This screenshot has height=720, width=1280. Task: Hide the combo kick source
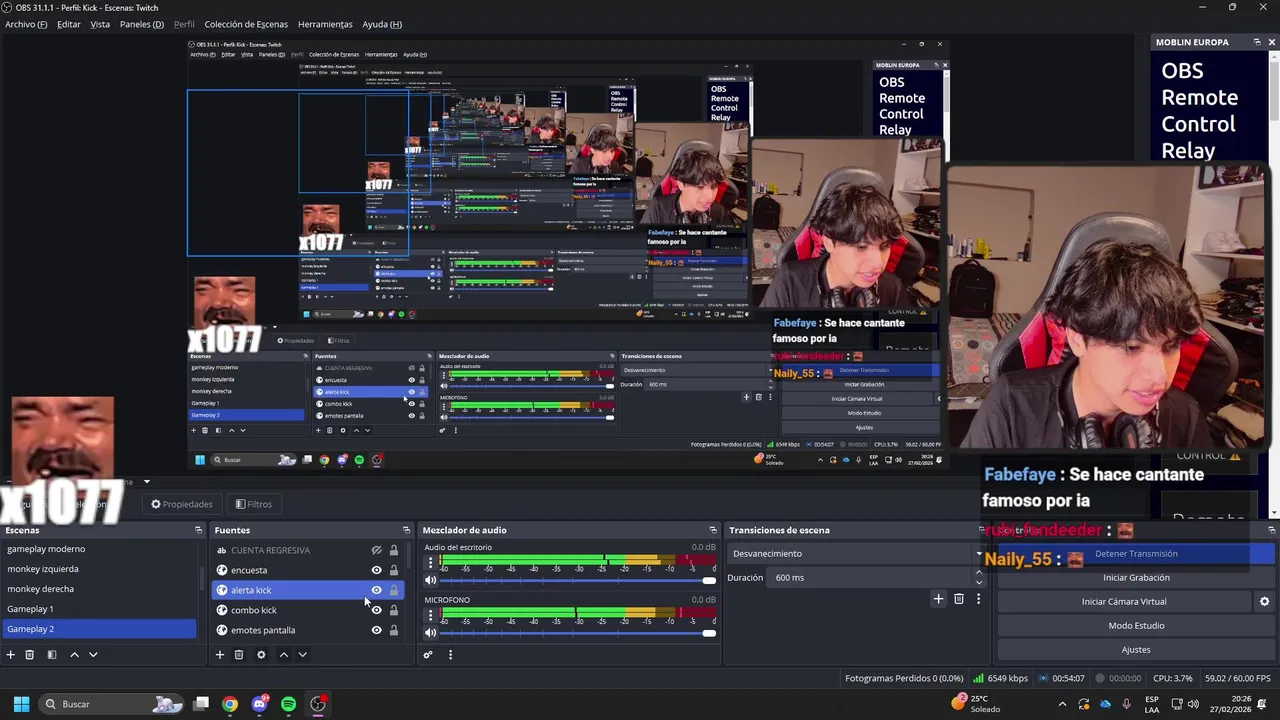[x=376, y=610]
